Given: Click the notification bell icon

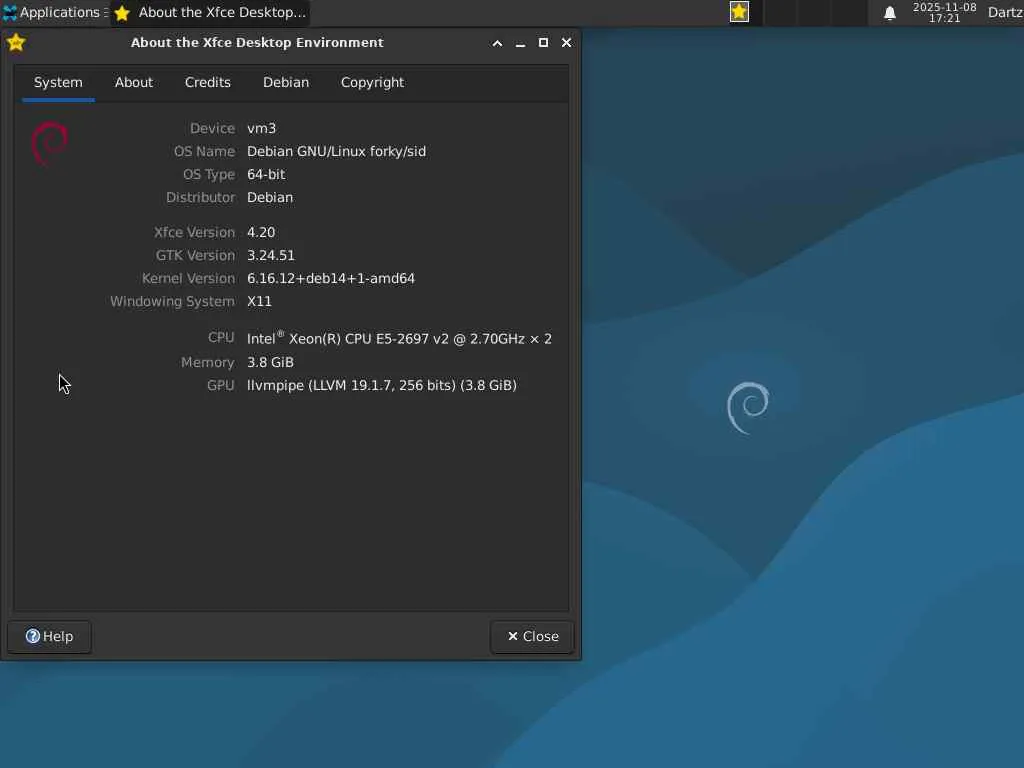Looking at the screenshot, I should coord(889,13).
